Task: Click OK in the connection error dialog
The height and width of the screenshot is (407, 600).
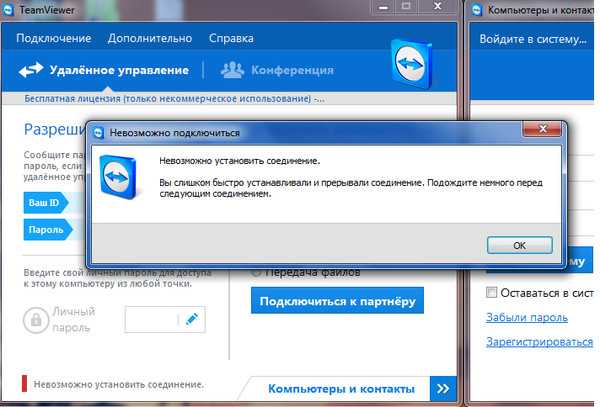Action: [520, 245]
